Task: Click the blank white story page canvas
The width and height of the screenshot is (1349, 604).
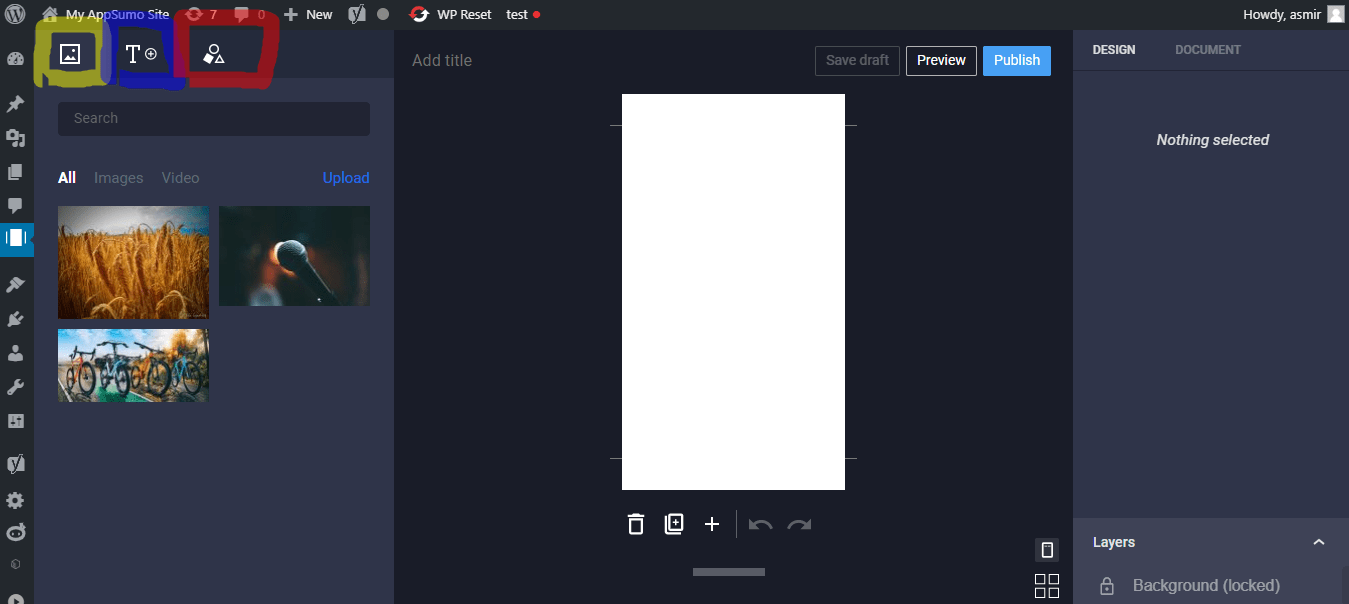Action: pyautogui.click(x=733, y=292)
